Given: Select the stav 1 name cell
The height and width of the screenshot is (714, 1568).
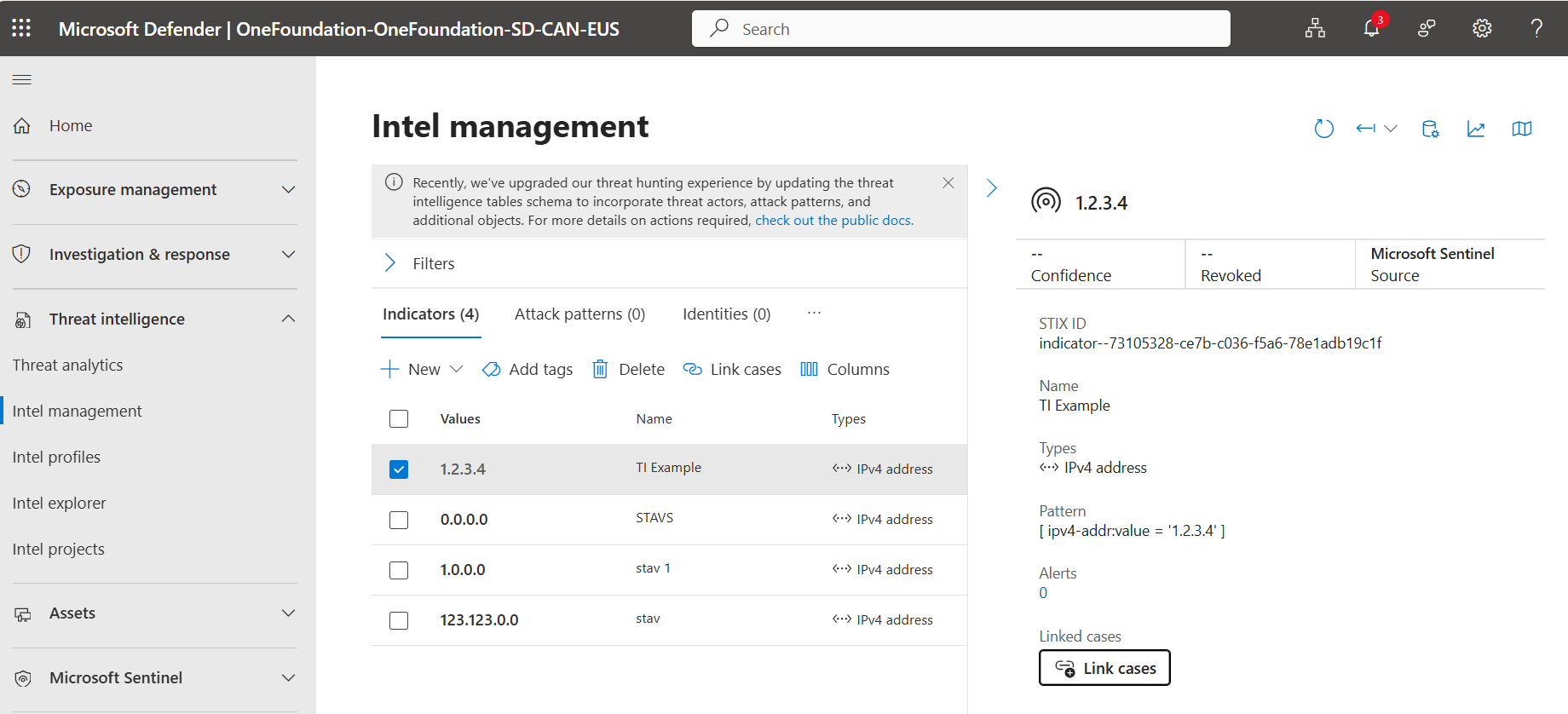Looking at the screenshot, I should coord(653,567).
